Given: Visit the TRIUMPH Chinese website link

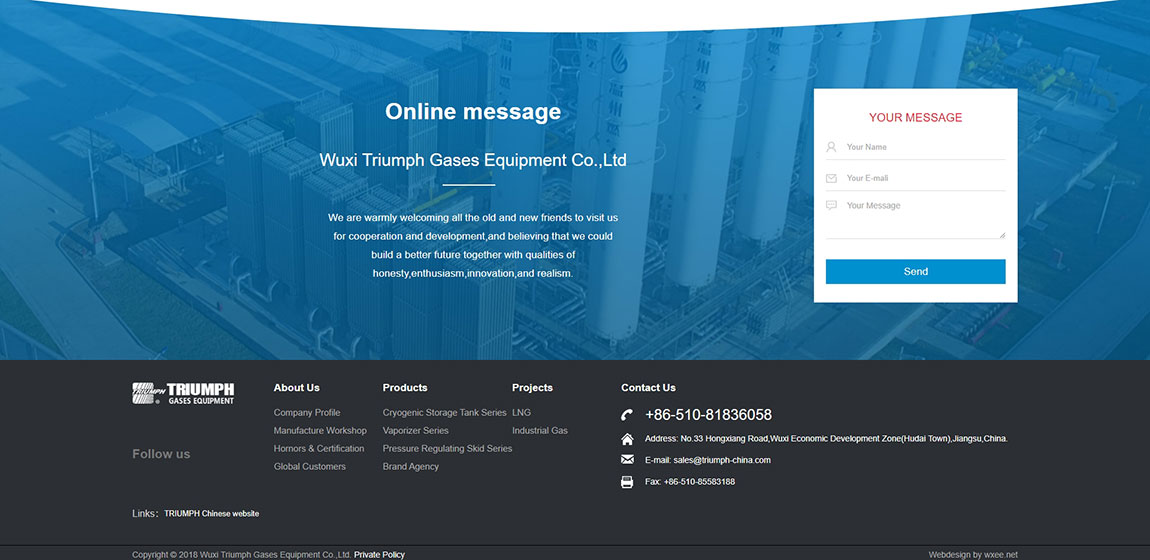Looking at the screenshot, I should coord(211,514).
